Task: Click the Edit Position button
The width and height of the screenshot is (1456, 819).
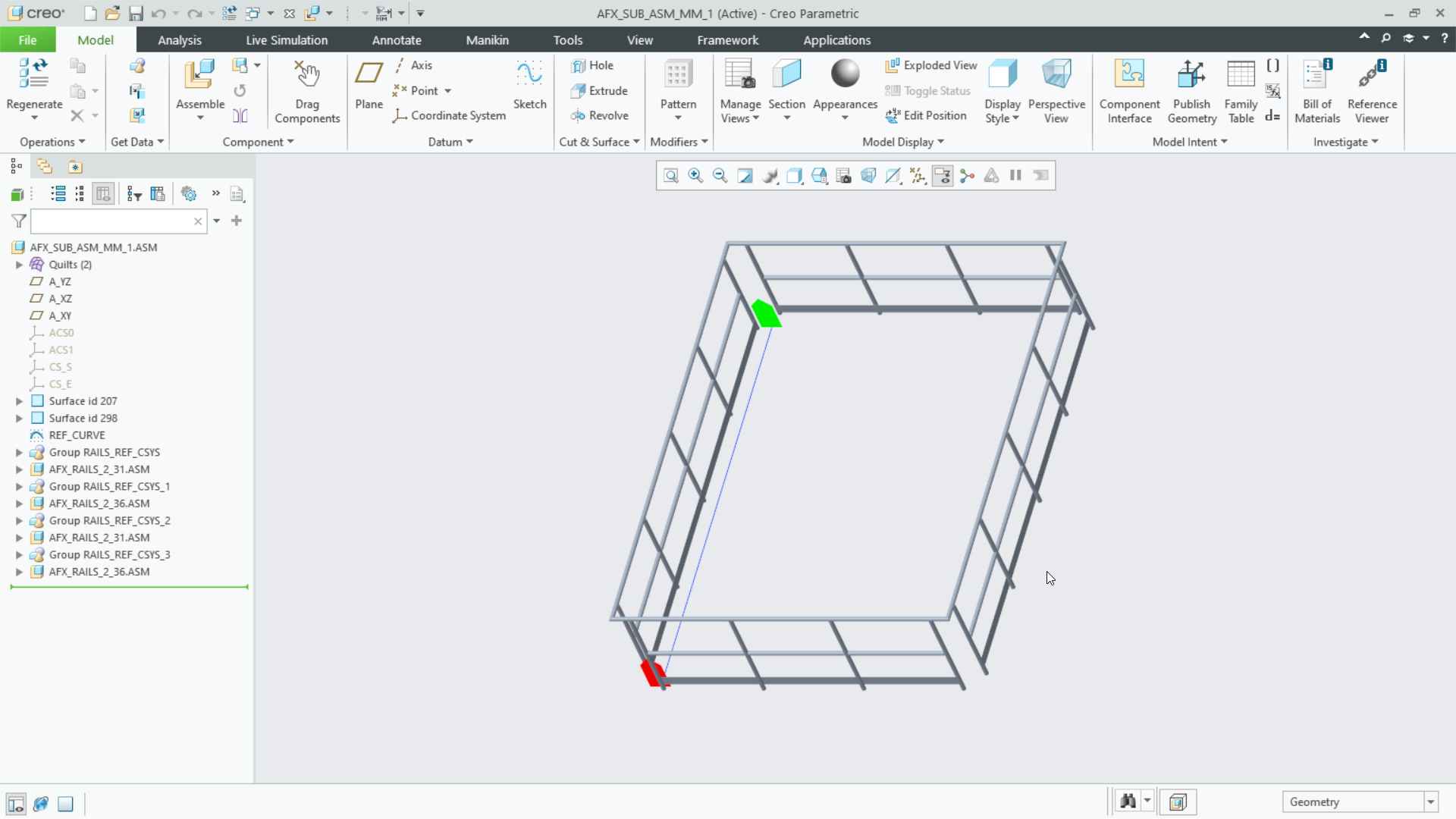Action: click(x=926, y=115)
